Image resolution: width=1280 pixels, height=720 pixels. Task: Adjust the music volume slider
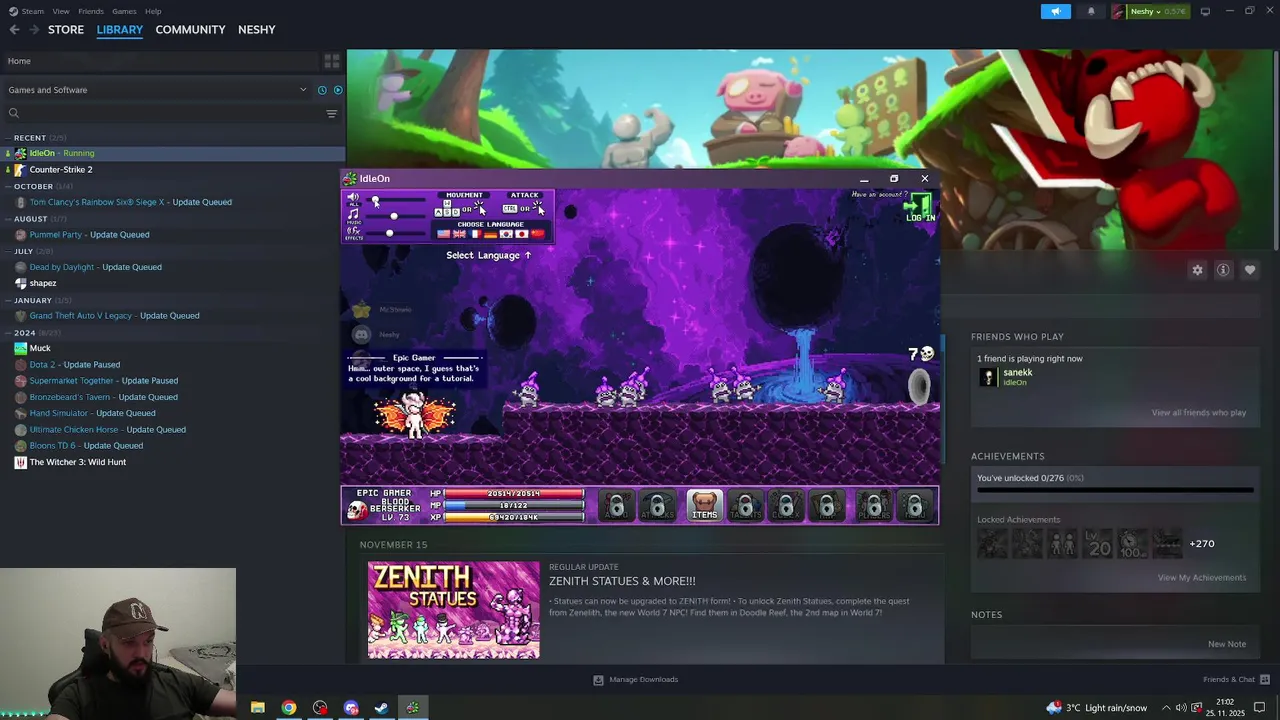pos(396,216)
